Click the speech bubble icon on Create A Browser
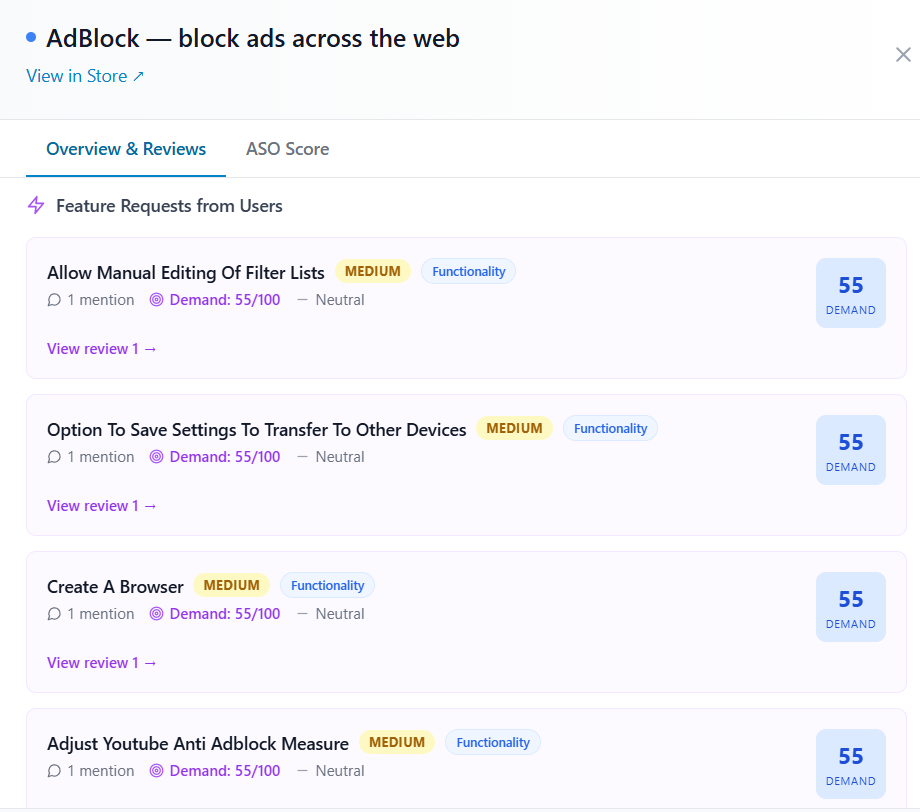 (x=54, y=614)
